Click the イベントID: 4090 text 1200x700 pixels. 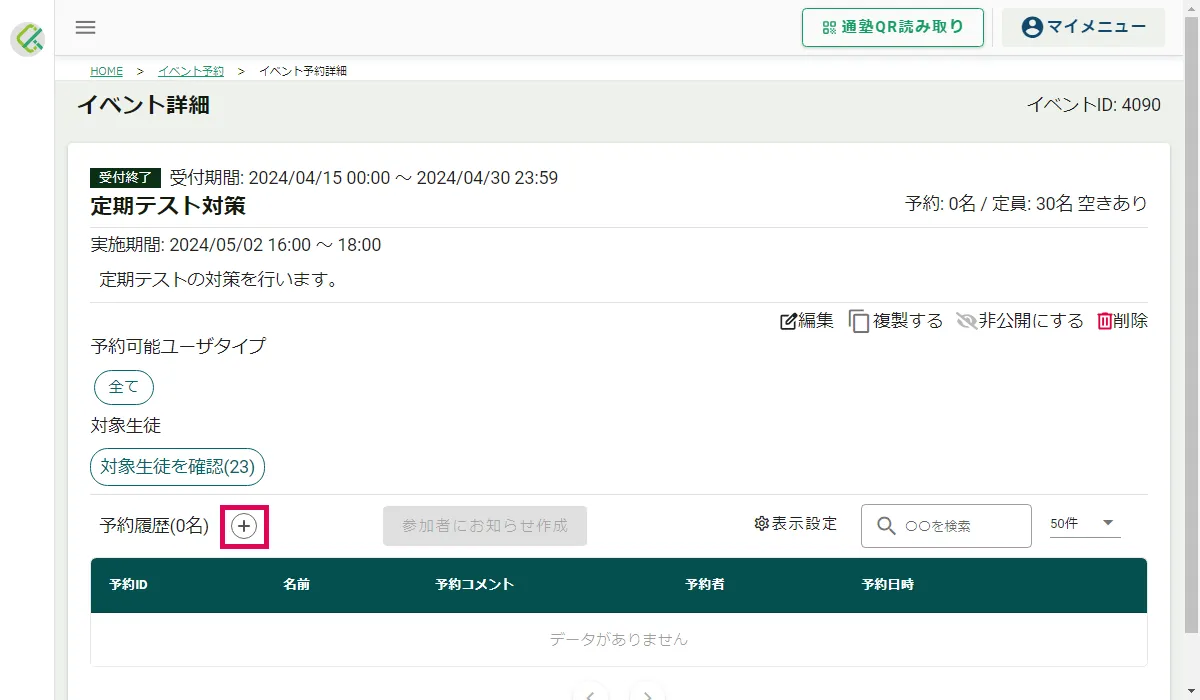tap(1094, 104)
